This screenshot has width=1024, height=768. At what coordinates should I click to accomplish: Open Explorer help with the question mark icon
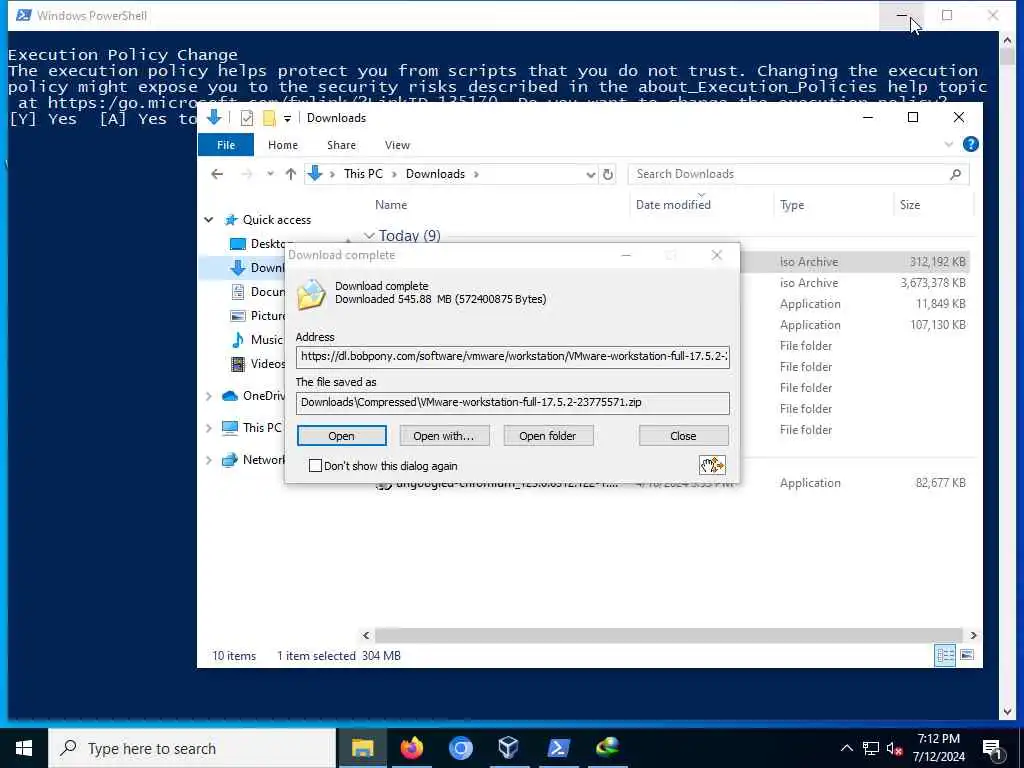pos(970,144)
